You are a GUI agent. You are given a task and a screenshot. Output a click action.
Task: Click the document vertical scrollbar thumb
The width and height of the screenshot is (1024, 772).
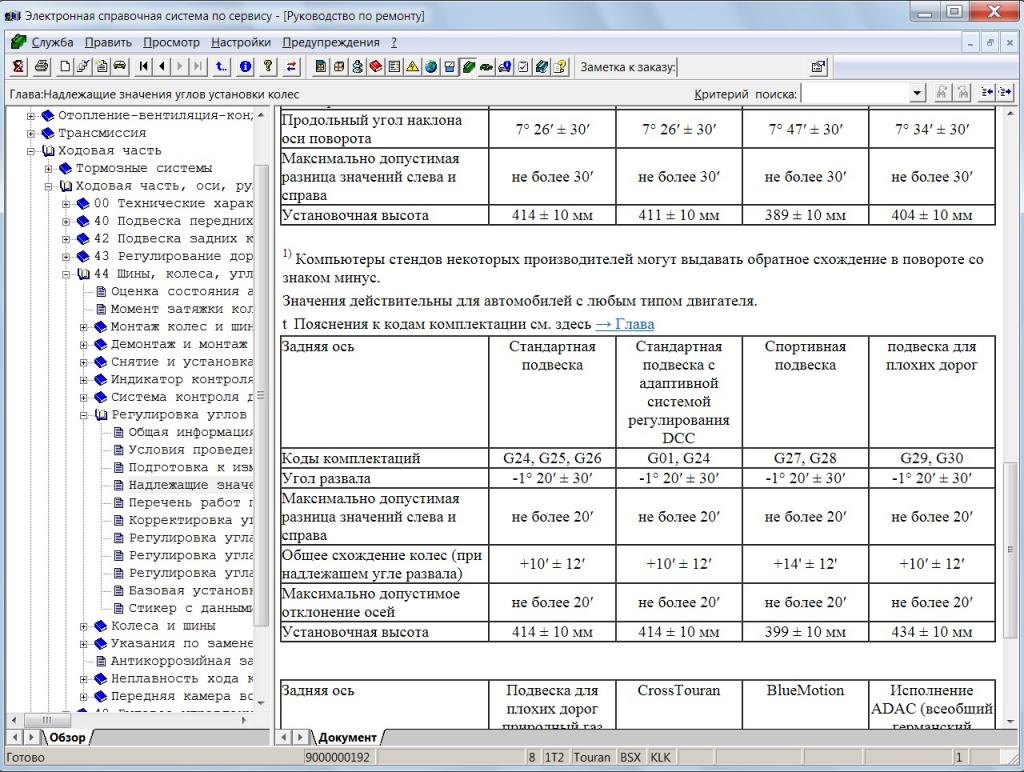[1011, 549]
